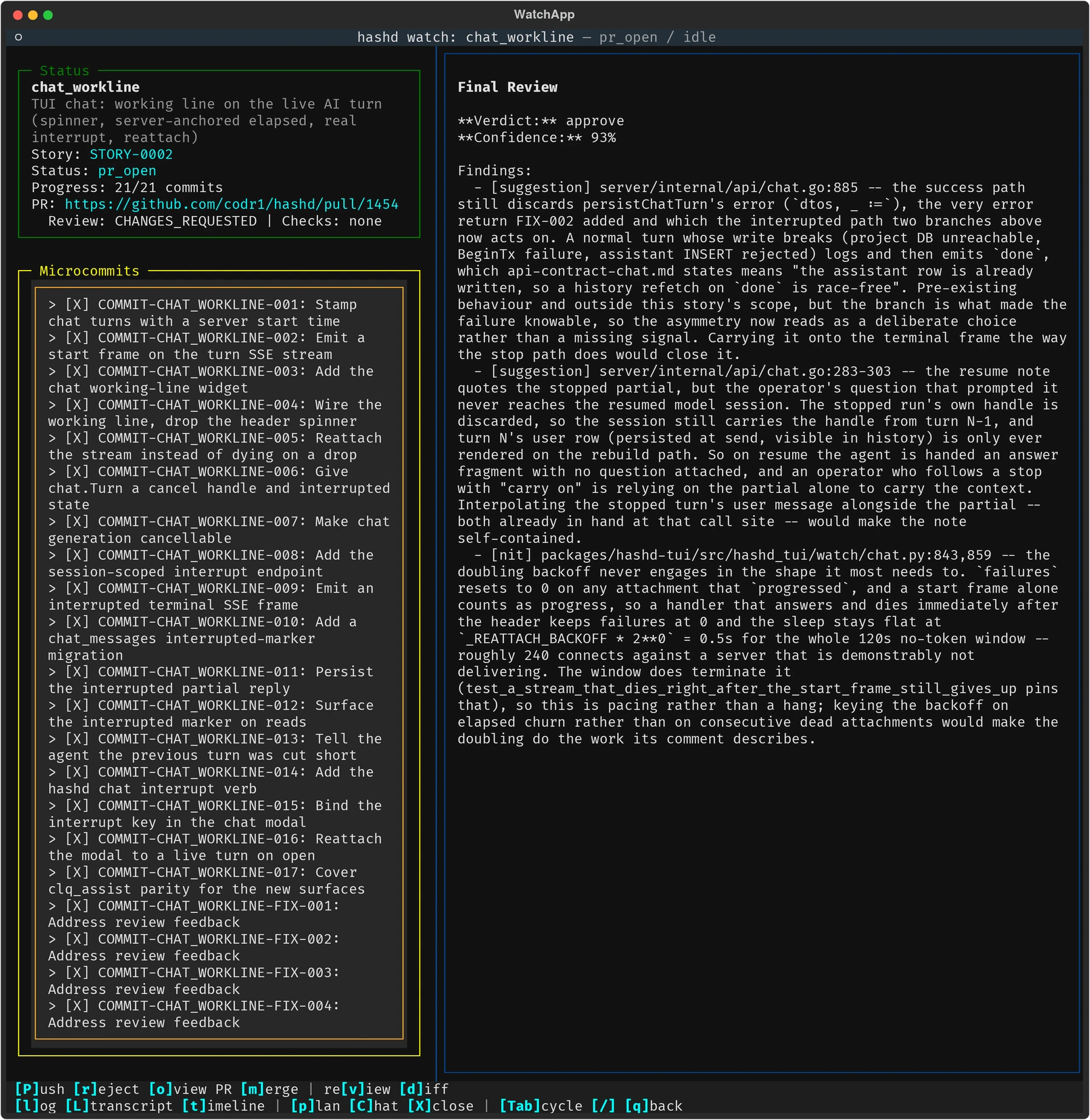Expand the COMMIT-CHAT_WORKLINE-FIX-002 row arrow
Viewport: 1090px width, 1120px height.
(x=52, y=939)
